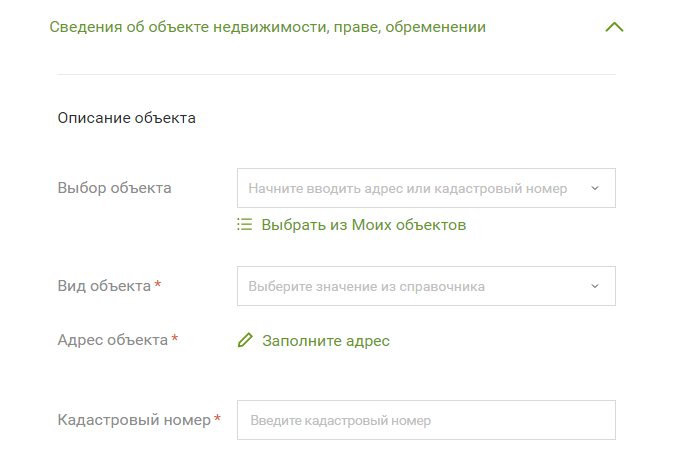Click the "Кадастровый номер" field label
Image resolution: width=679 pixels, height=473 pixels.
pyautogui.click(x=133, y=421)
